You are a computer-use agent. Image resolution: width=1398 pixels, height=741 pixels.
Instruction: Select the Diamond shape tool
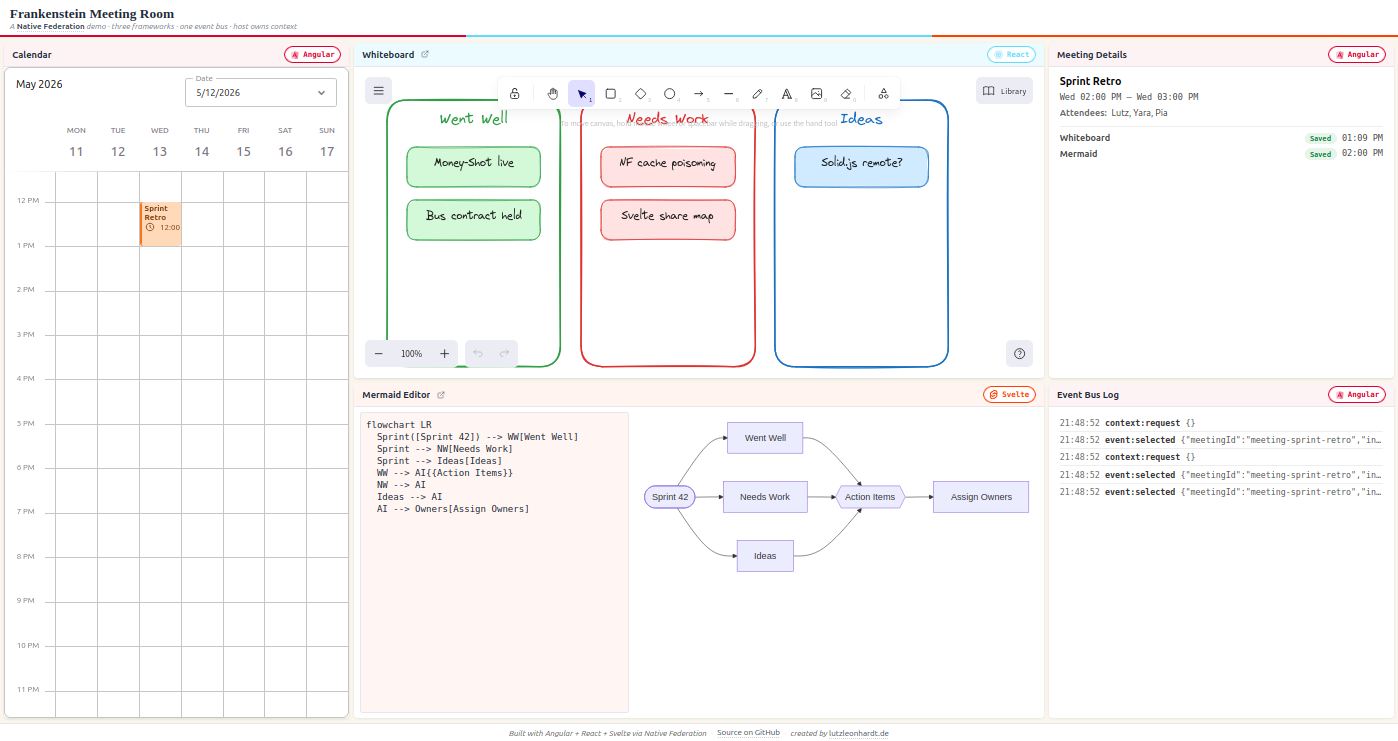point(640,94)
